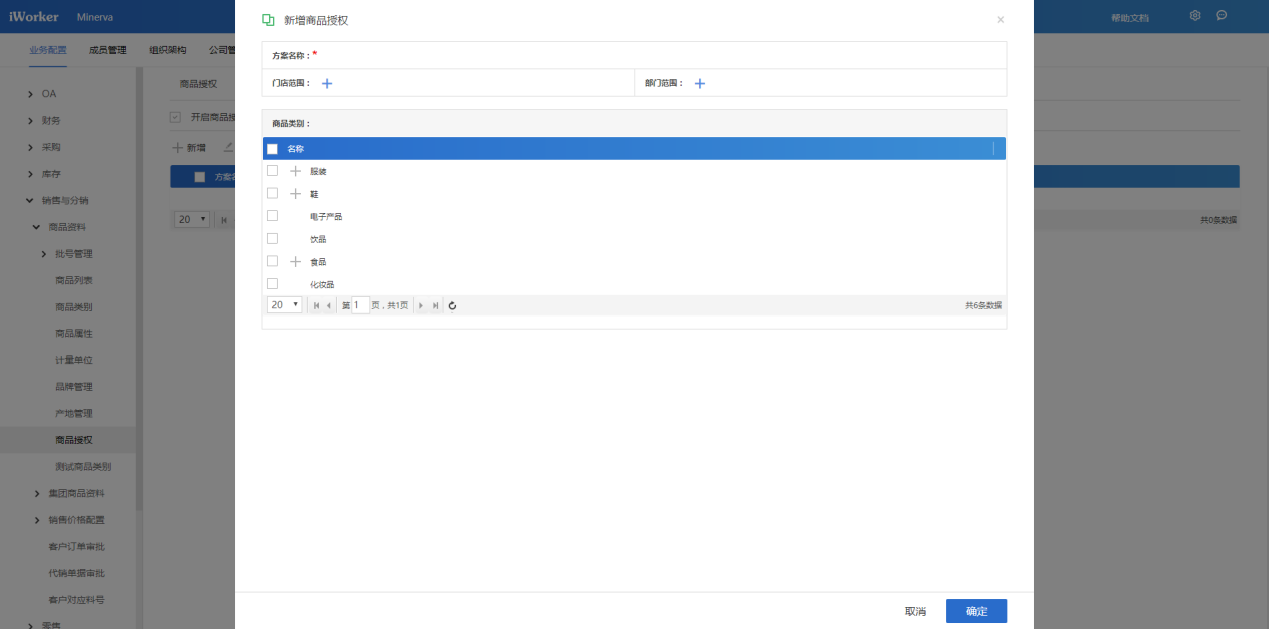Open the page size dropdown in dialog

pyautogui.click(x=284, y=305)
